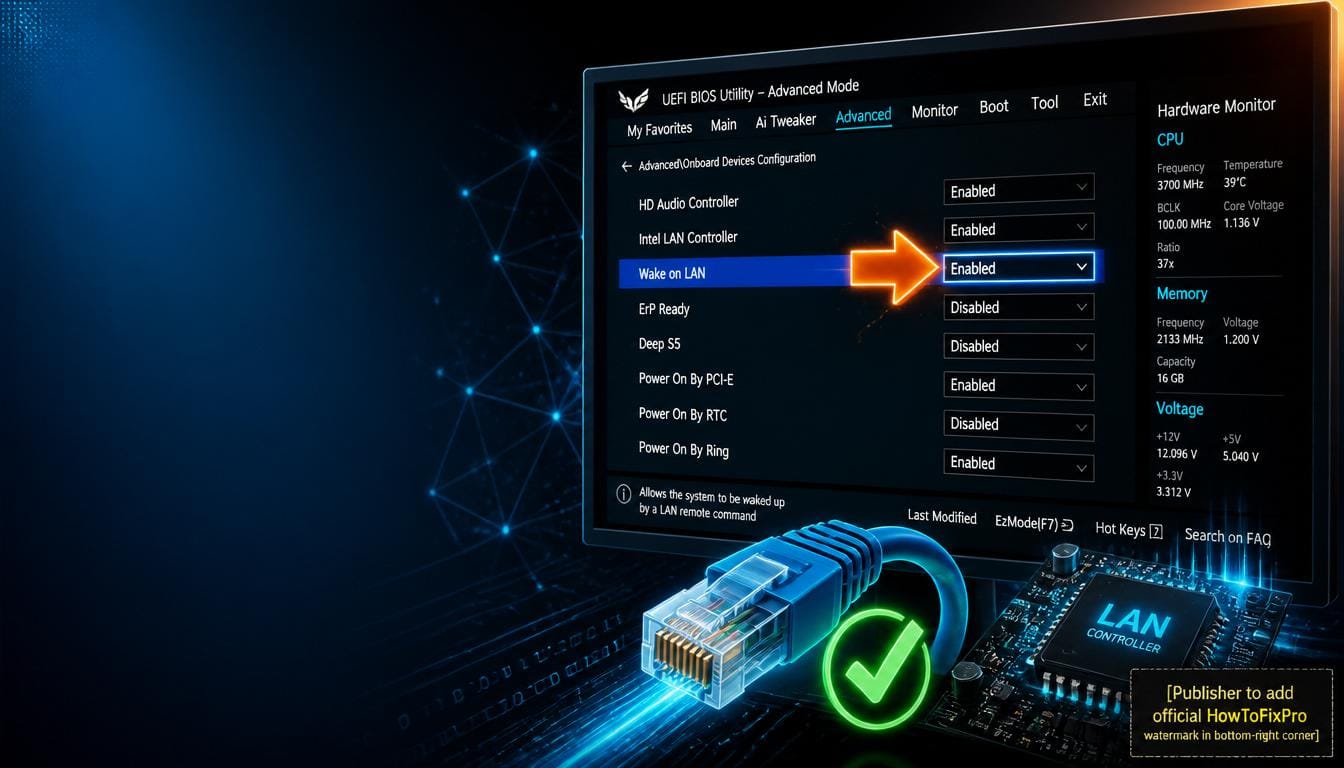Expand the Power On By PCI-E dropdown
This screenshot has width=1344, height=768.
(1018, 385)
